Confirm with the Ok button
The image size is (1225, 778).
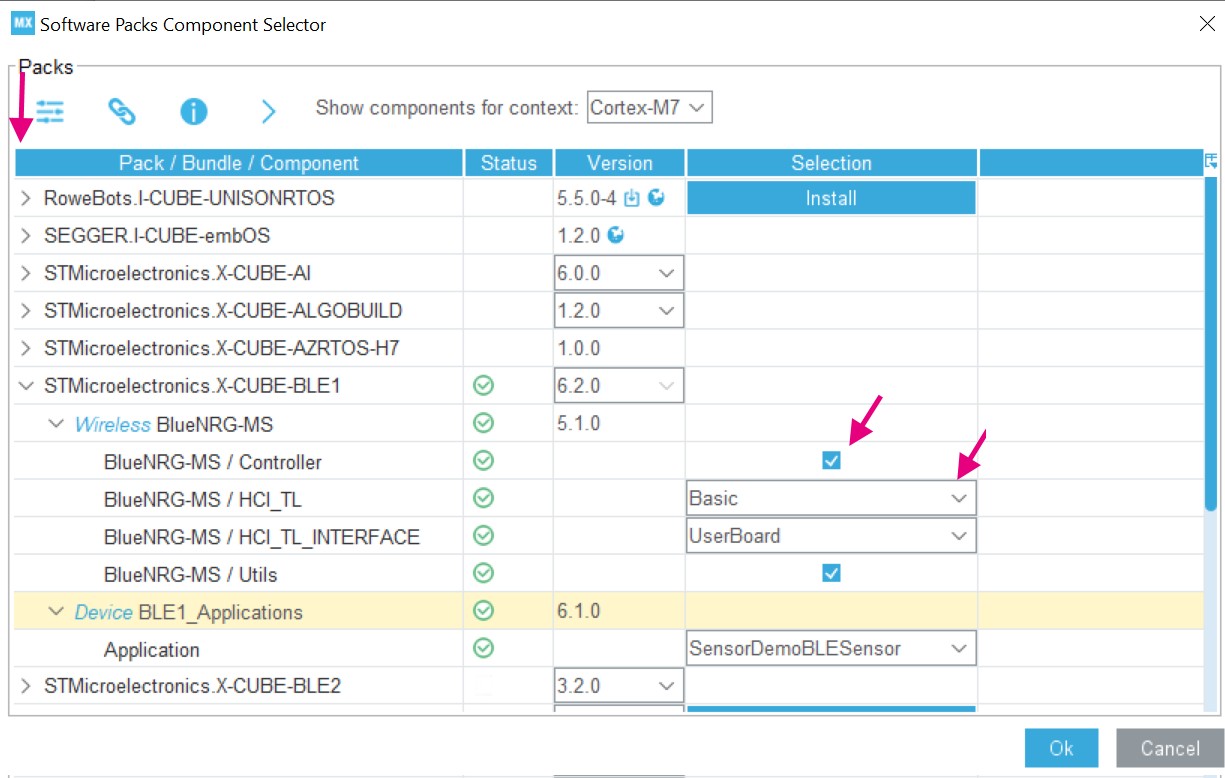coord(1062,748)
